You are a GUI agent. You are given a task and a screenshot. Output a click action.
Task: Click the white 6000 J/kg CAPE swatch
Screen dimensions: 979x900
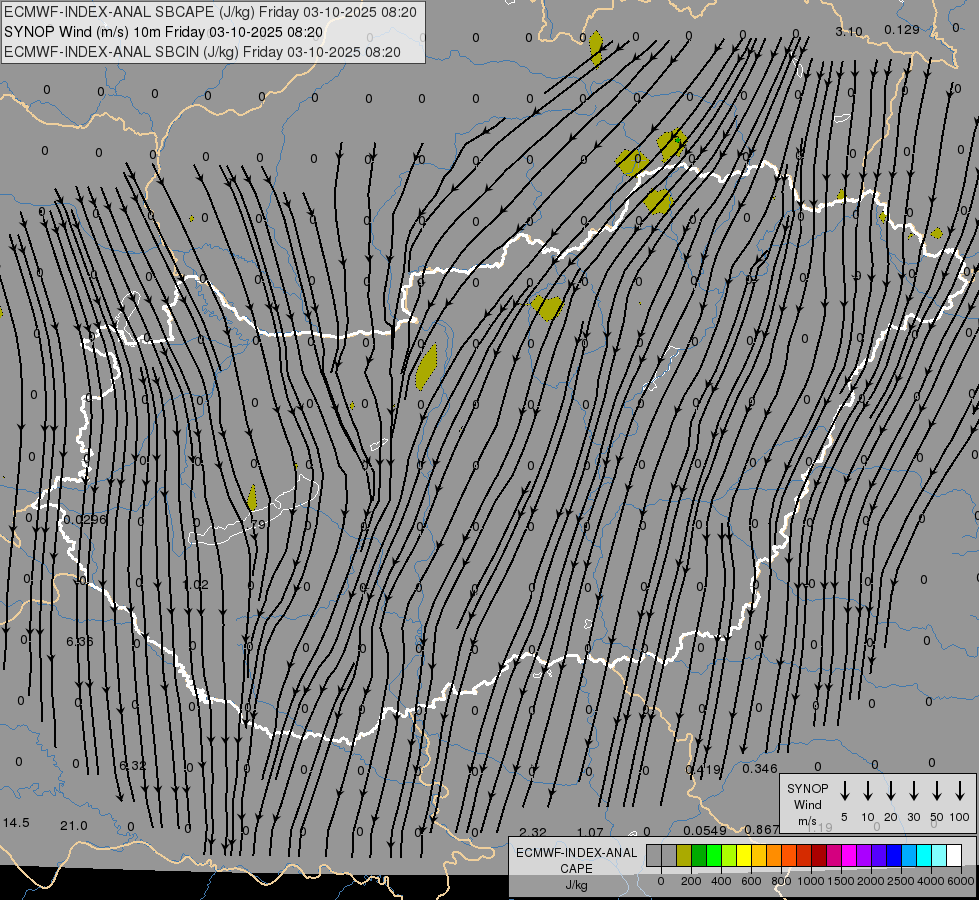(x=954, y=855)
